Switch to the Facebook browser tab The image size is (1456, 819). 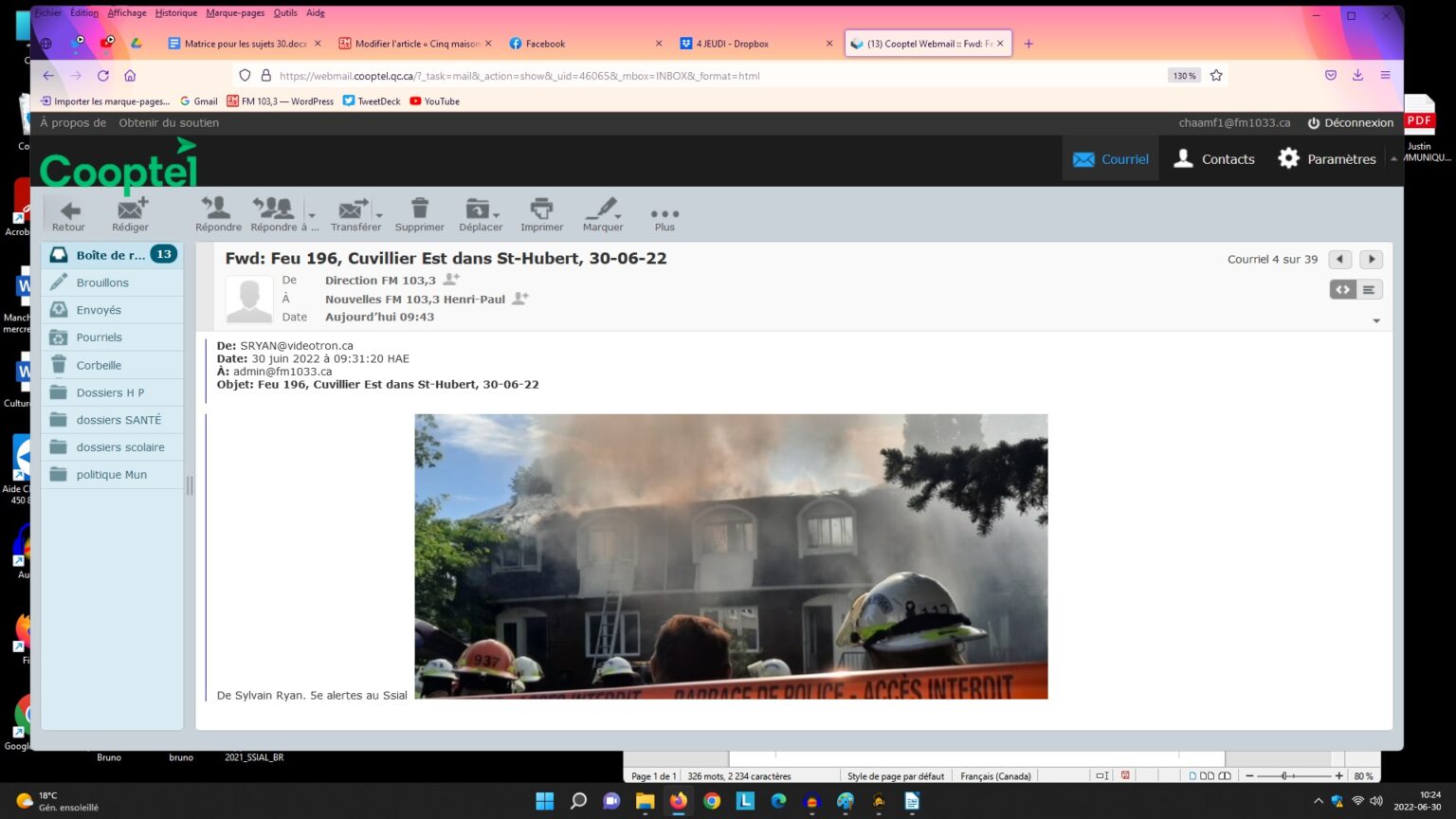pyautogui.click(x=545, y=44)
